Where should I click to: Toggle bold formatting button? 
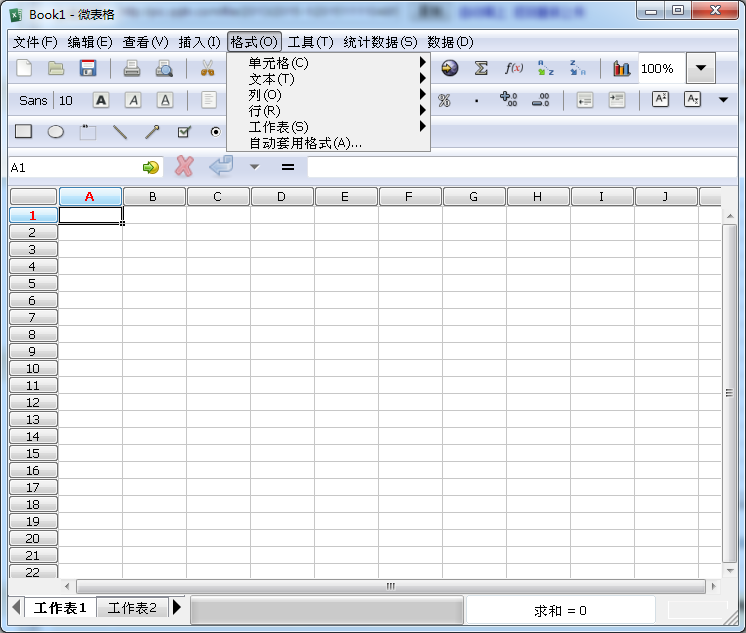tap(101, 100)
